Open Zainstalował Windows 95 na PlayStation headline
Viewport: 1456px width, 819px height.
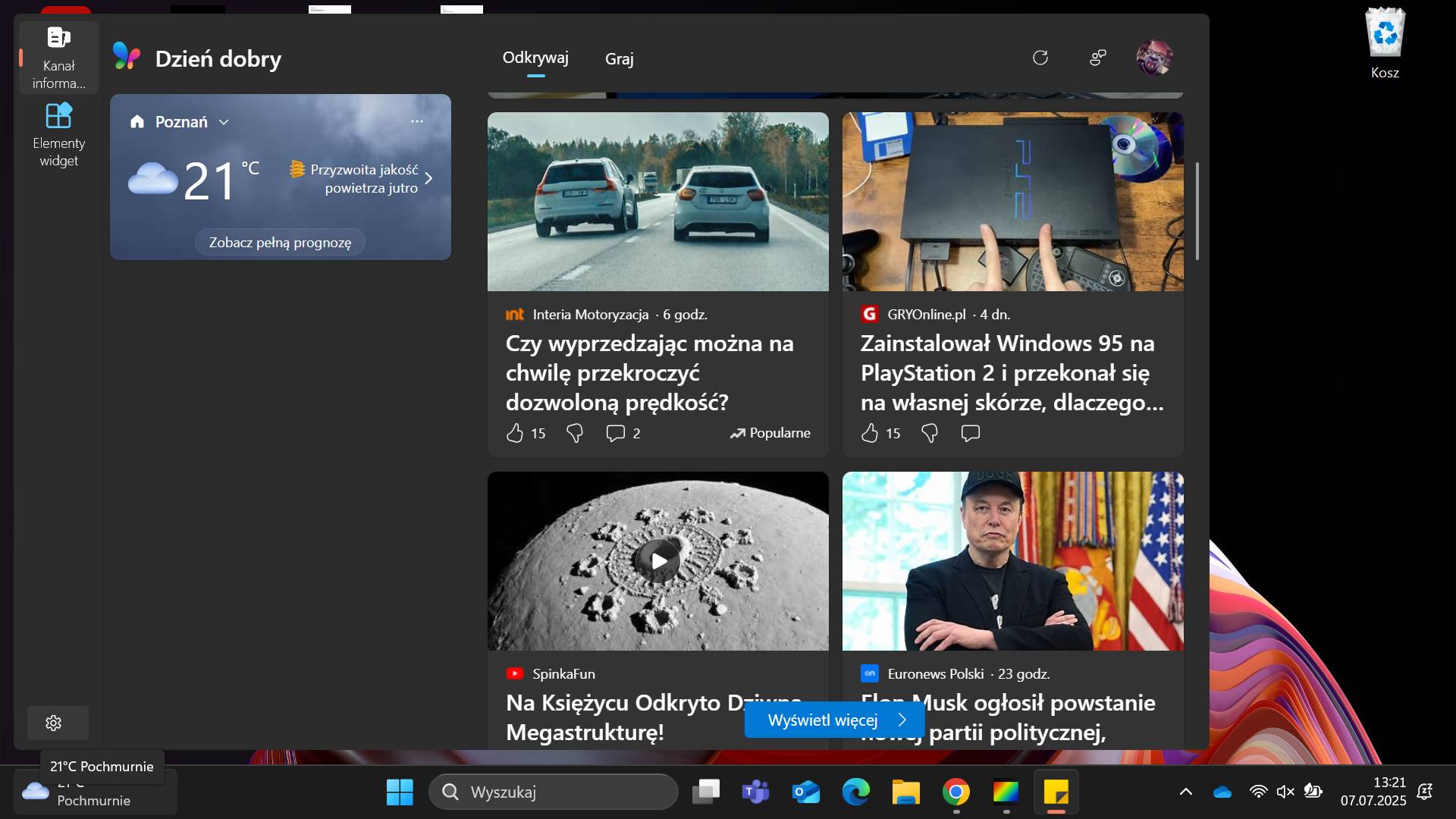1012,372
